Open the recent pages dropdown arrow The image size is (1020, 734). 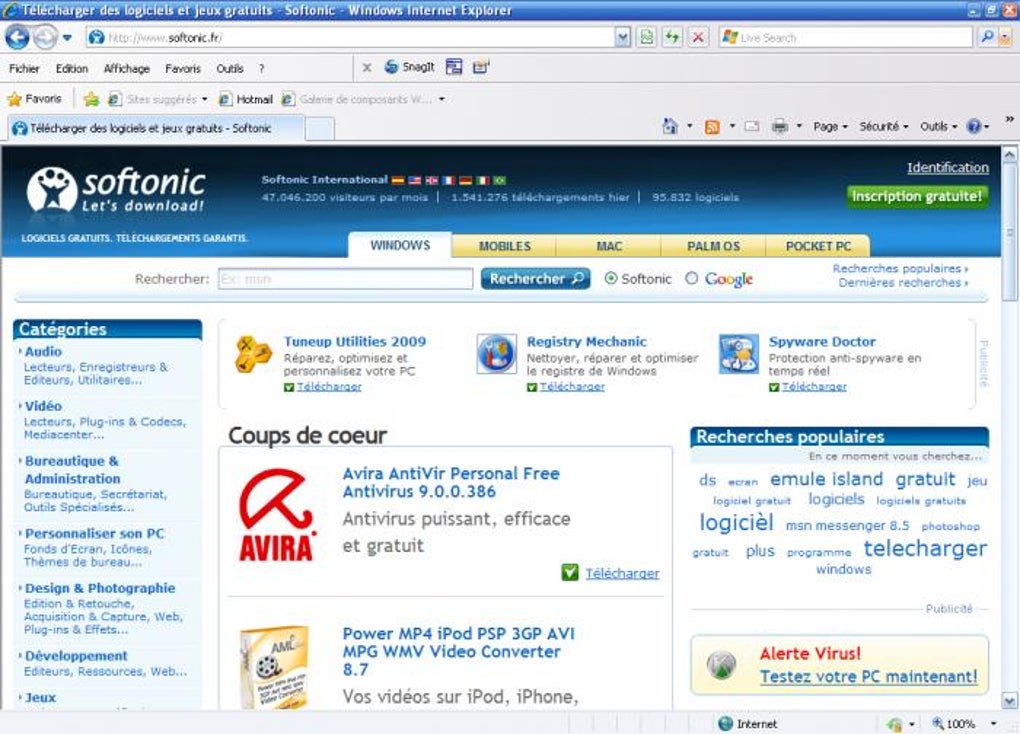67,38
